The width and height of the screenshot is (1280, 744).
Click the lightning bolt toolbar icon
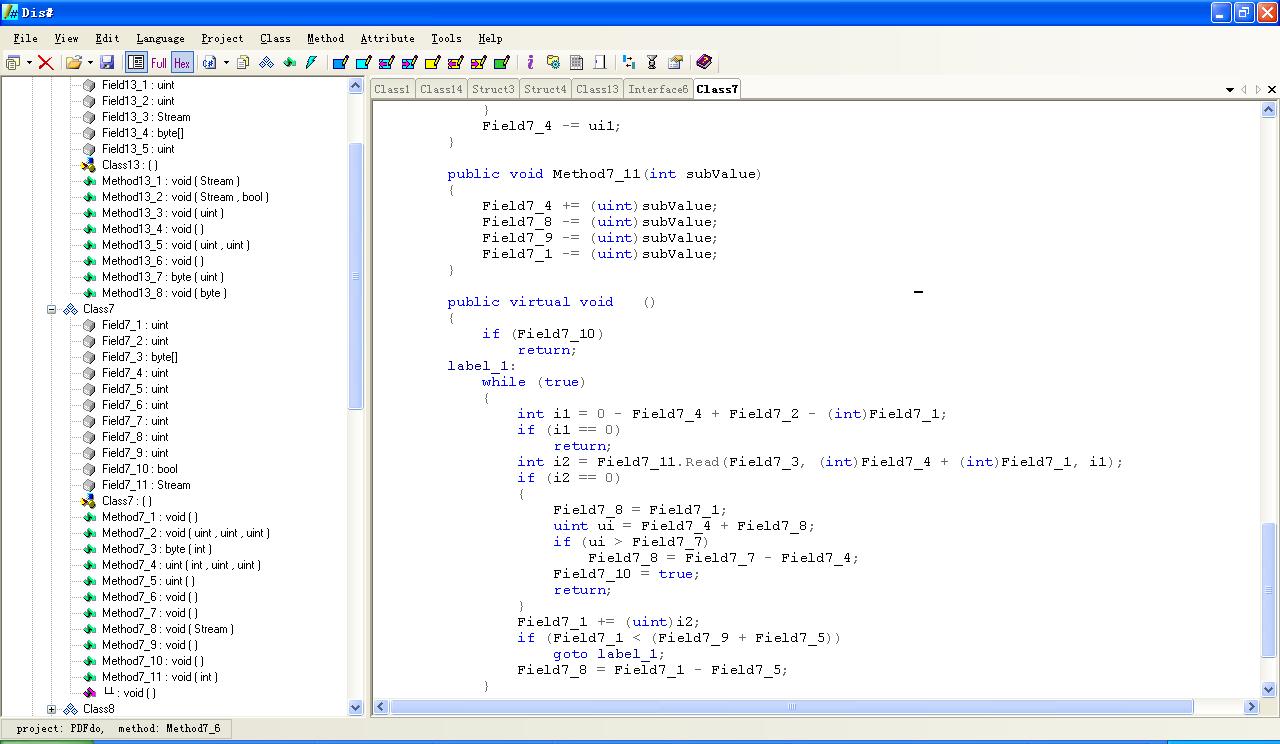point(312,63)
